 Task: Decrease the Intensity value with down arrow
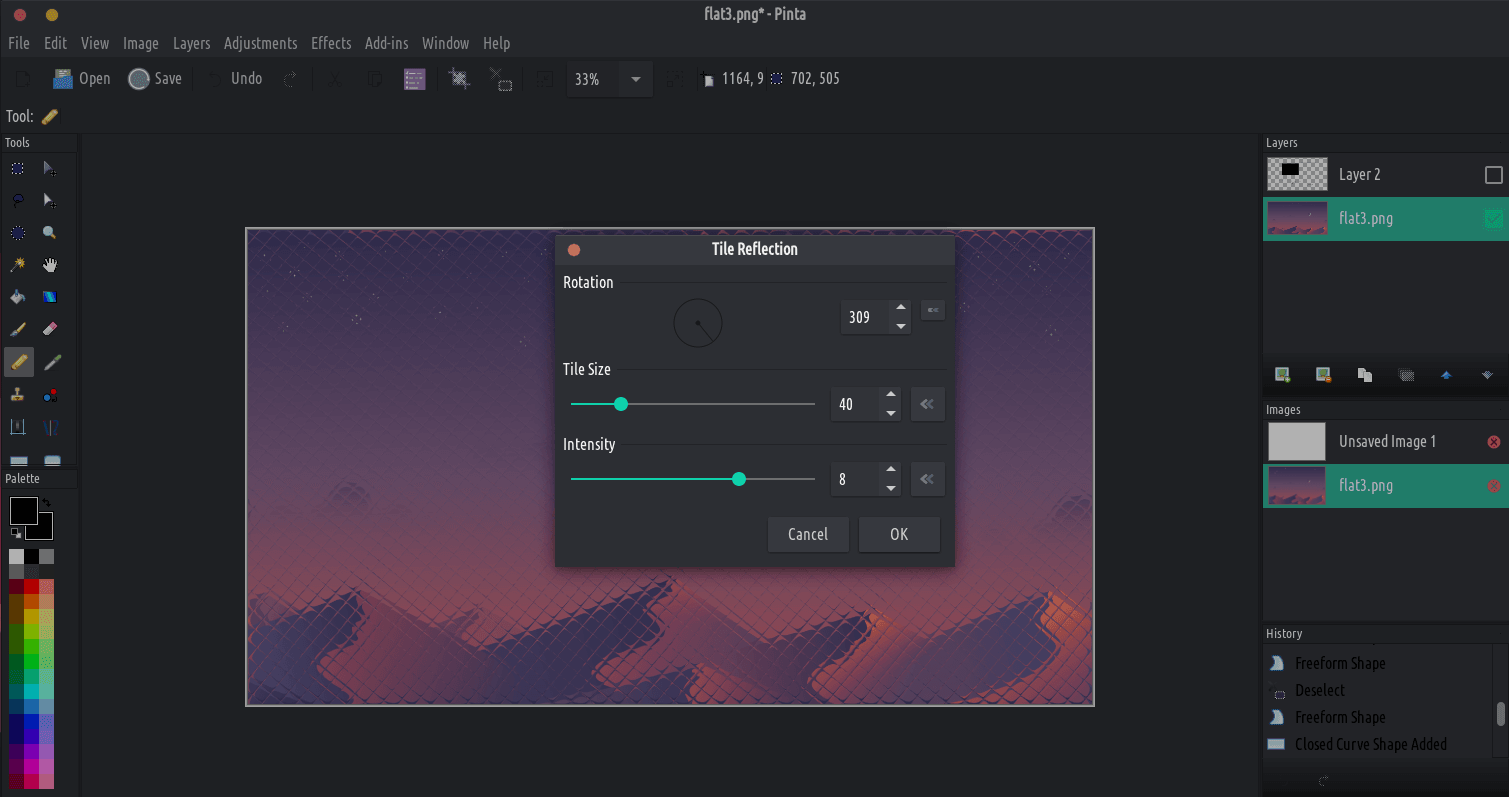890,489
